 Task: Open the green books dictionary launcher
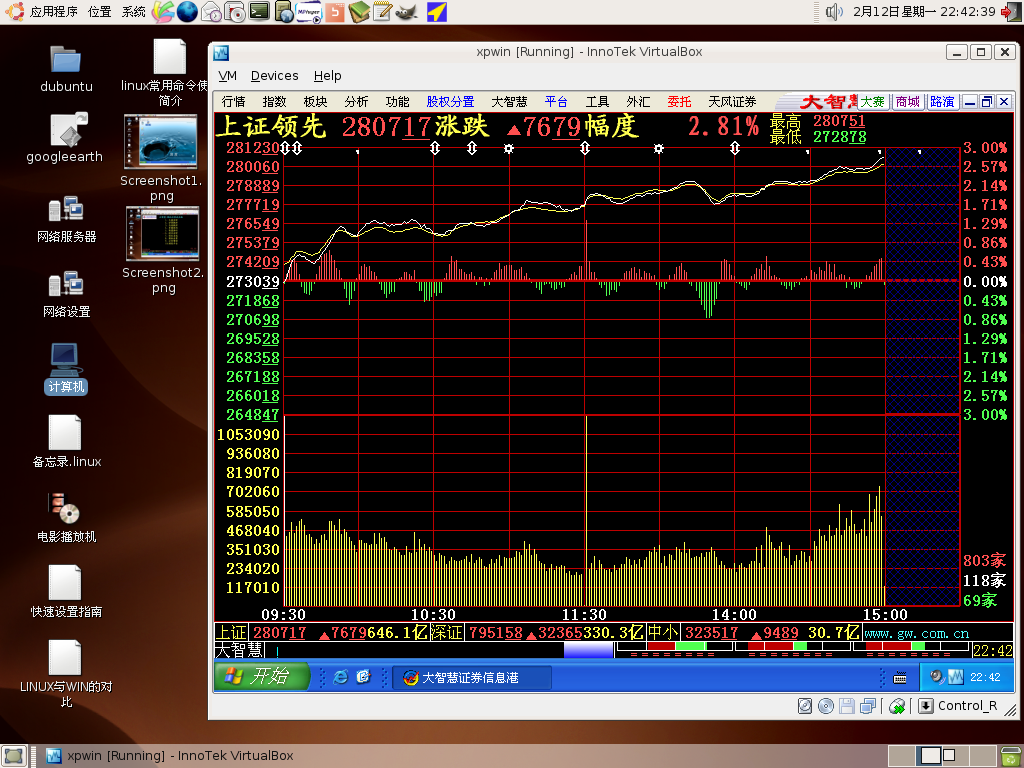coord(359,11)
